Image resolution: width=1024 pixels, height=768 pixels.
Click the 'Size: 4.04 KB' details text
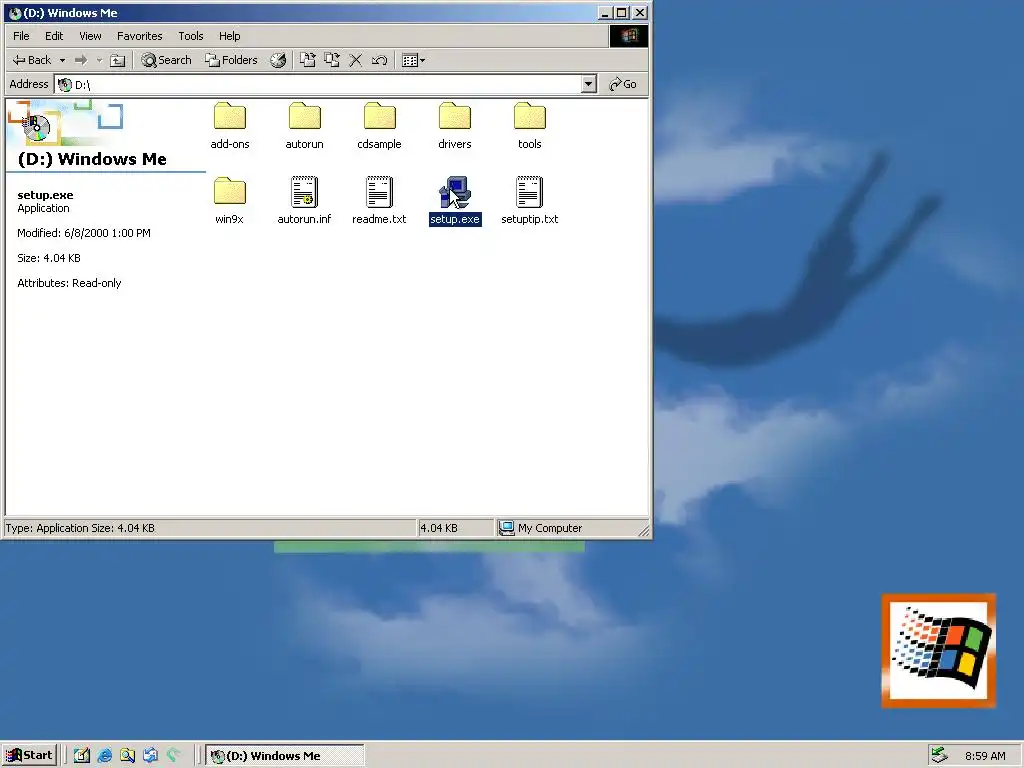click(49, 258)
